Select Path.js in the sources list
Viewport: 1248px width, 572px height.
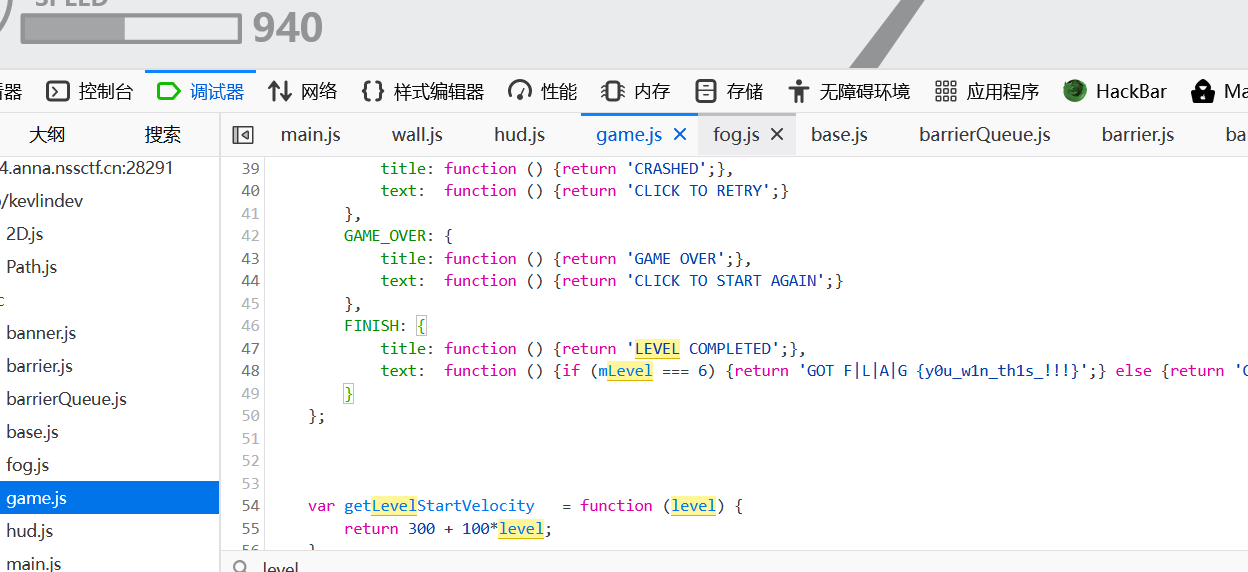coord(31,267)
